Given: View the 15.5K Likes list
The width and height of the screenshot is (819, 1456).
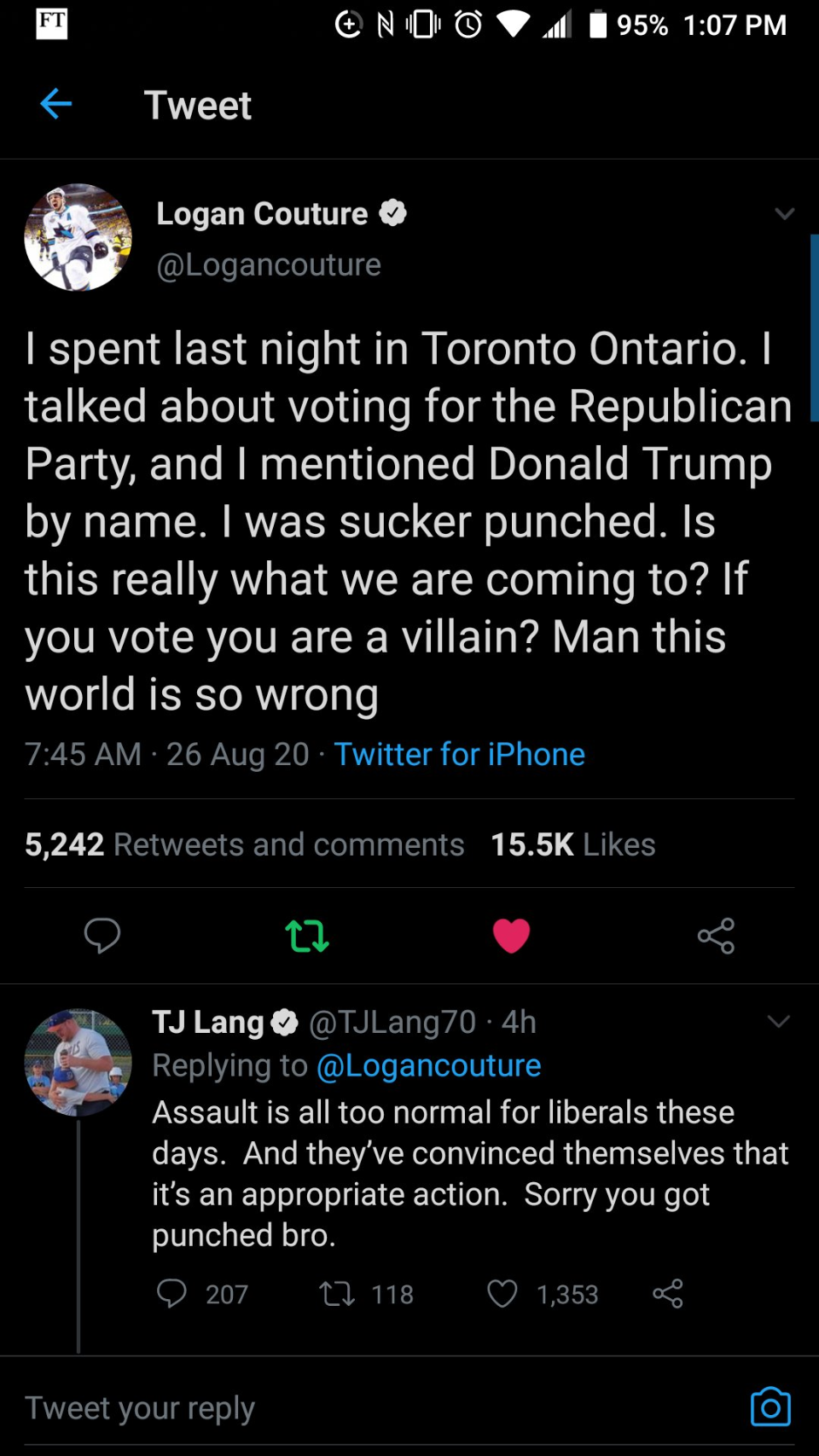Looking at the screenshot, I should click(x=573, y=844).
